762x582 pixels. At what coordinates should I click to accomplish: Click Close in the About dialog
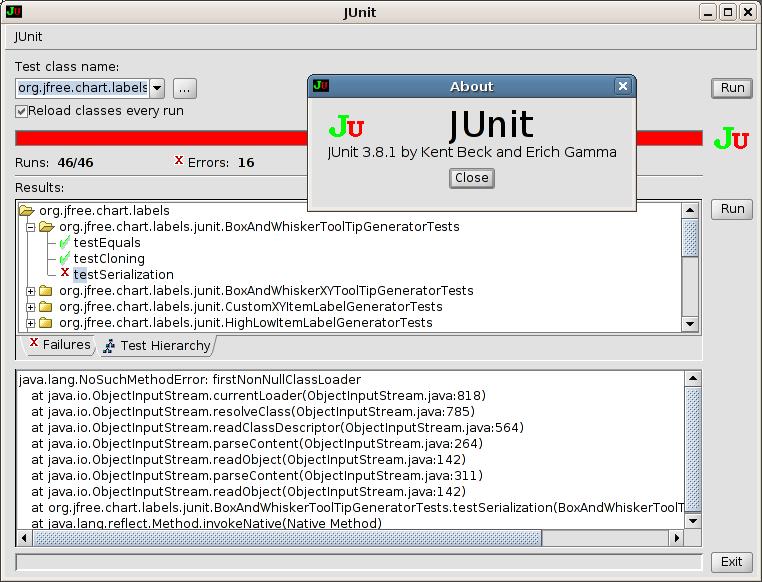471,178
